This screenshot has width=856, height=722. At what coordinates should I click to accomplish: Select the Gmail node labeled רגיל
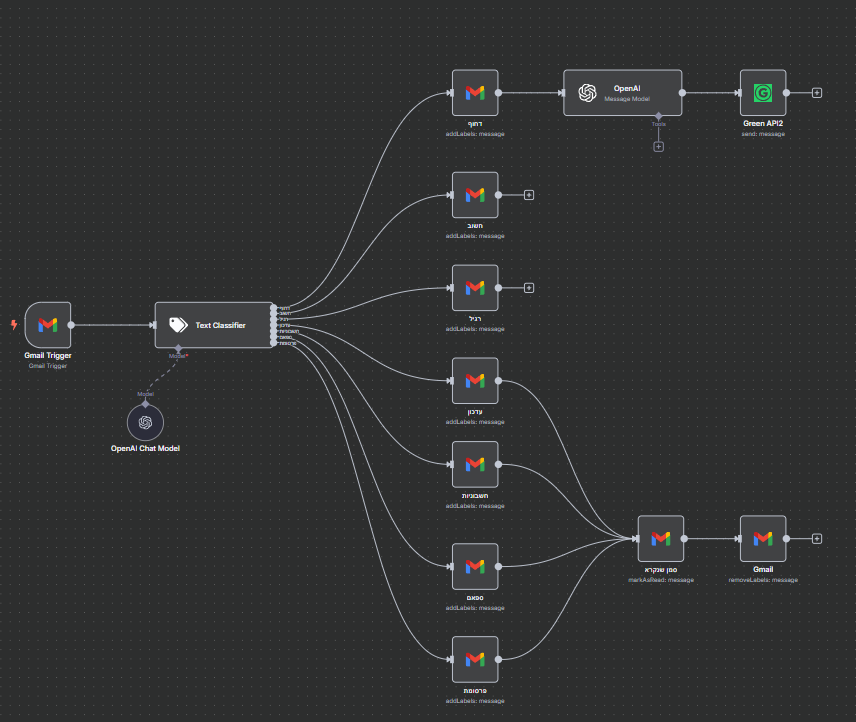[x=475, y=288]
